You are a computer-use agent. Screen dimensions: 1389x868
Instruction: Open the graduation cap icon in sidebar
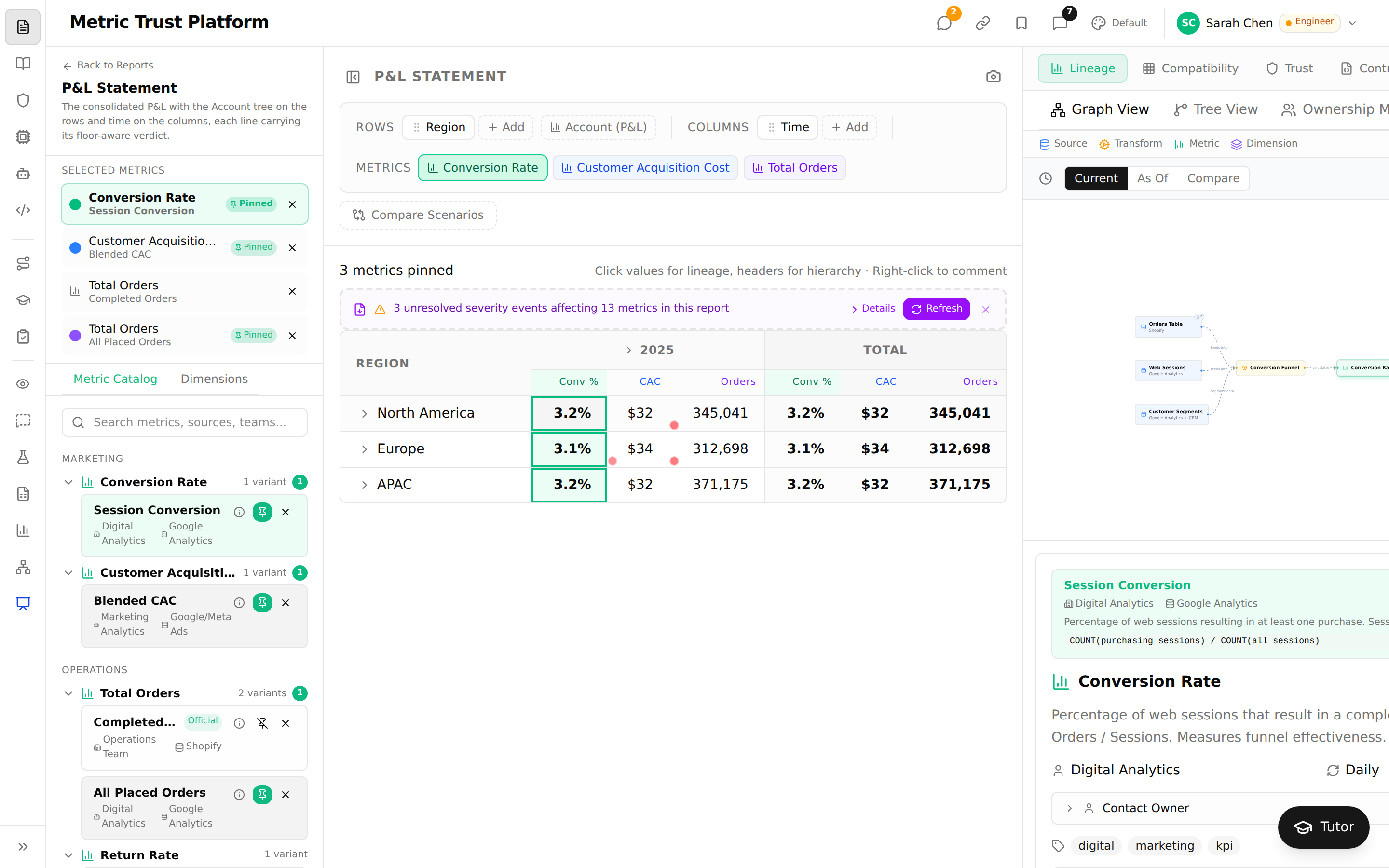(x=23, y=300)
